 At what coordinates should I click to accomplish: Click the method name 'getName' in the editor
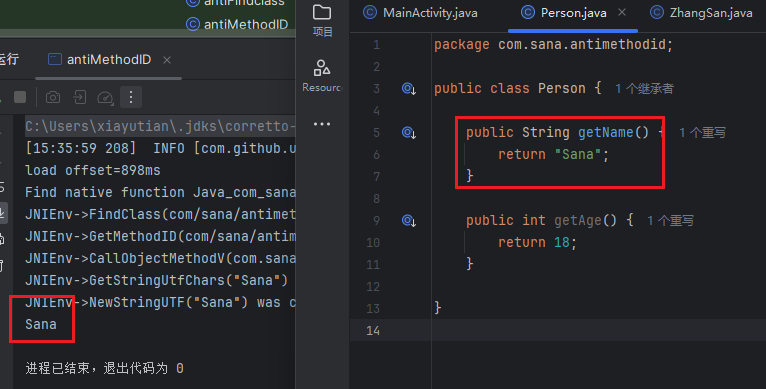606,132
